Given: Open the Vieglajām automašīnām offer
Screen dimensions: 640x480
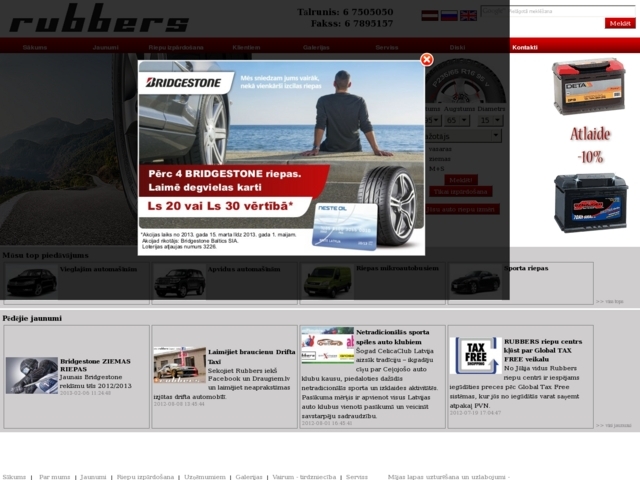Looking at the screenshot, I should (x=98, y=269).
